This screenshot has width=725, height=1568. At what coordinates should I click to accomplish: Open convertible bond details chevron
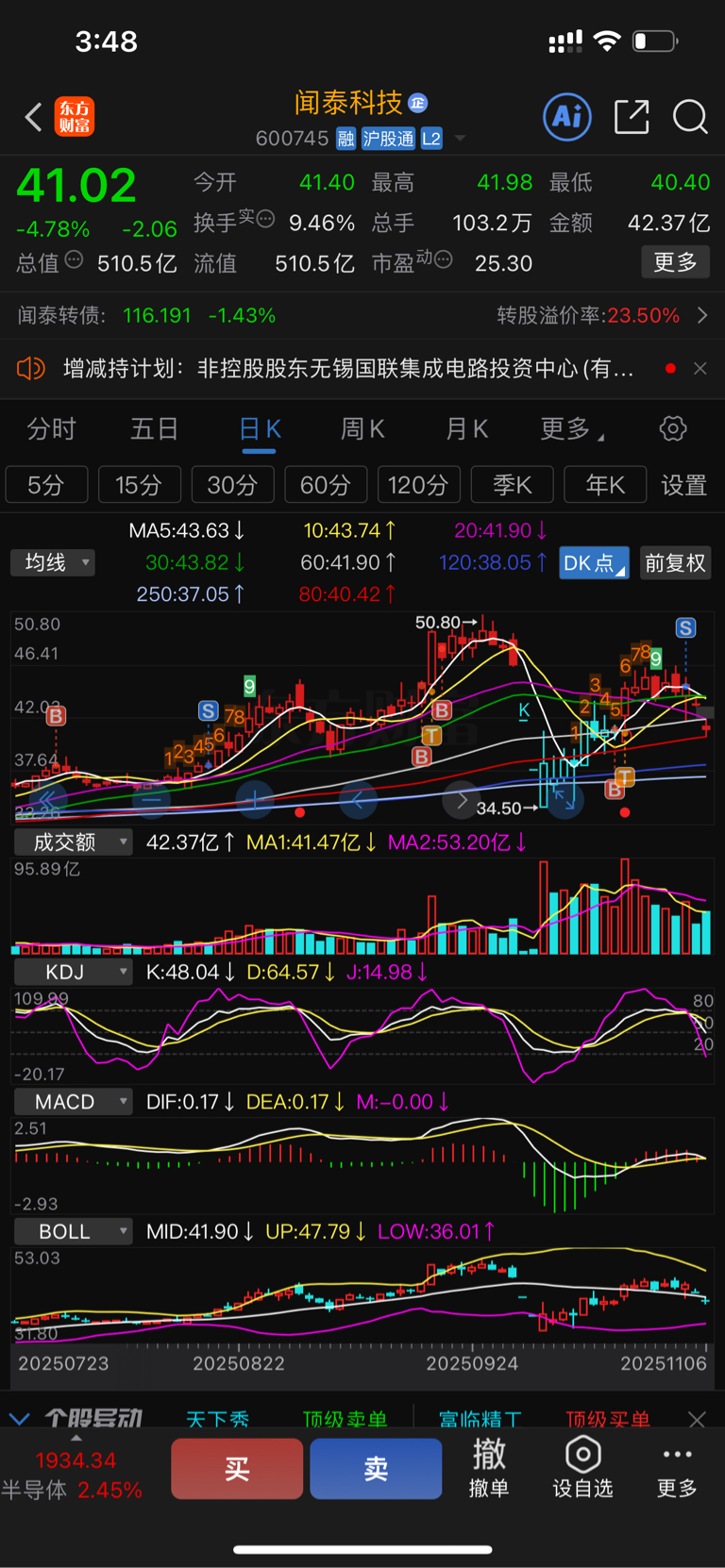tap(701, 315)
